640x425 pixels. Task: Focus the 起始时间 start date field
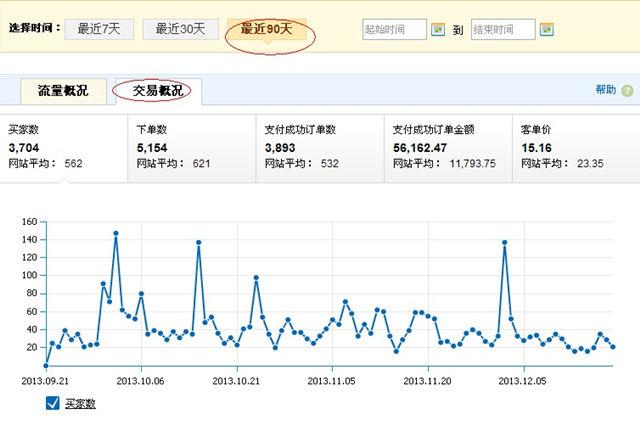tap(394, 29)
